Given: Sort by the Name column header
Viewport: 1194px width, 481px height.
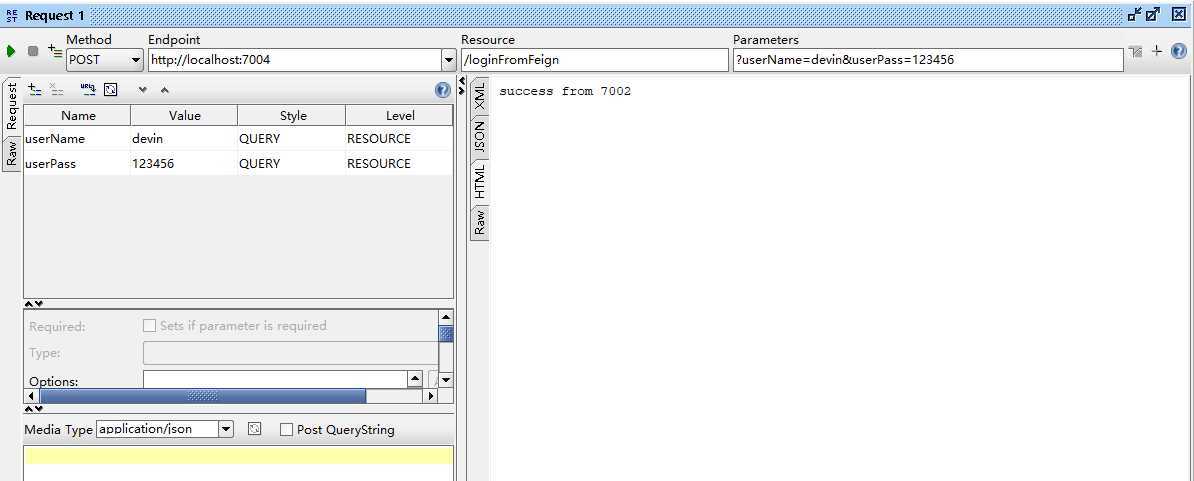Looking at the screenshot, I should [x=78, y=116].
